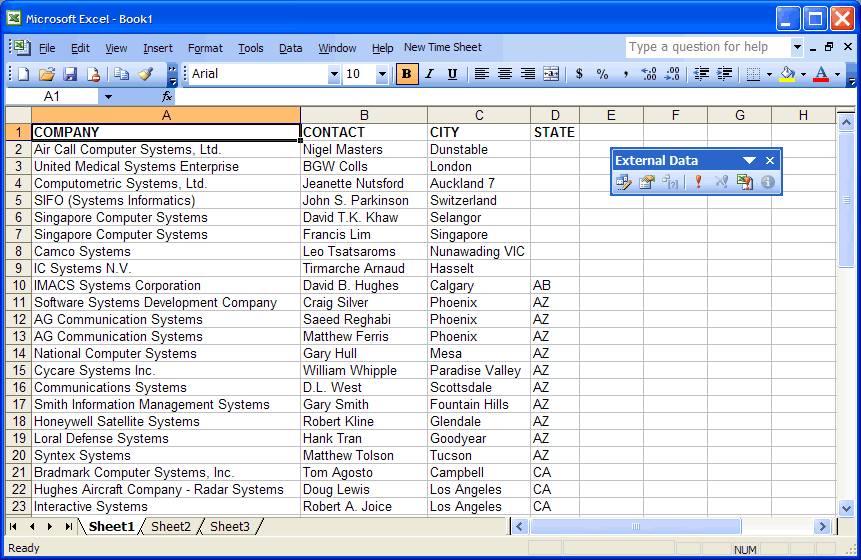861x560 pixels.
Task: Click the Decrease Indent icon
Action: pos(701,74)
